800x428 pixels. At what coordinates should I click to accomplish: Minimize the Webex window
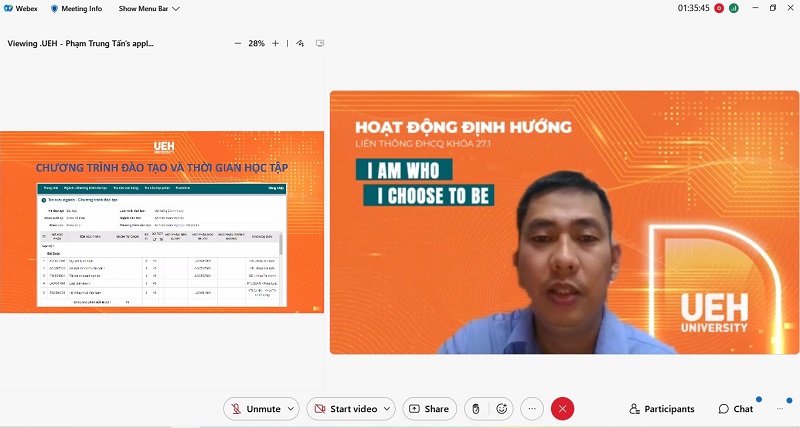[x=756, y=8]
